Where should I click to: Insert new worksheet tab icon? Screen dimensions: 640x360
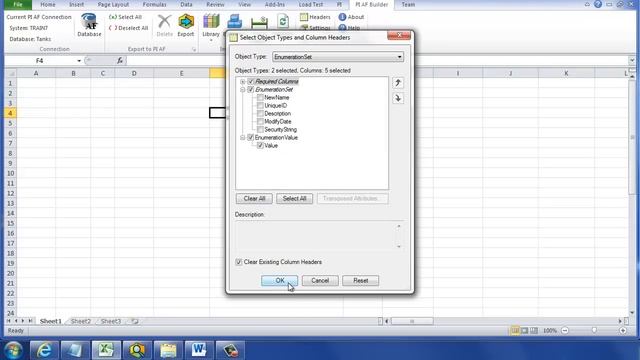(134, 321)
